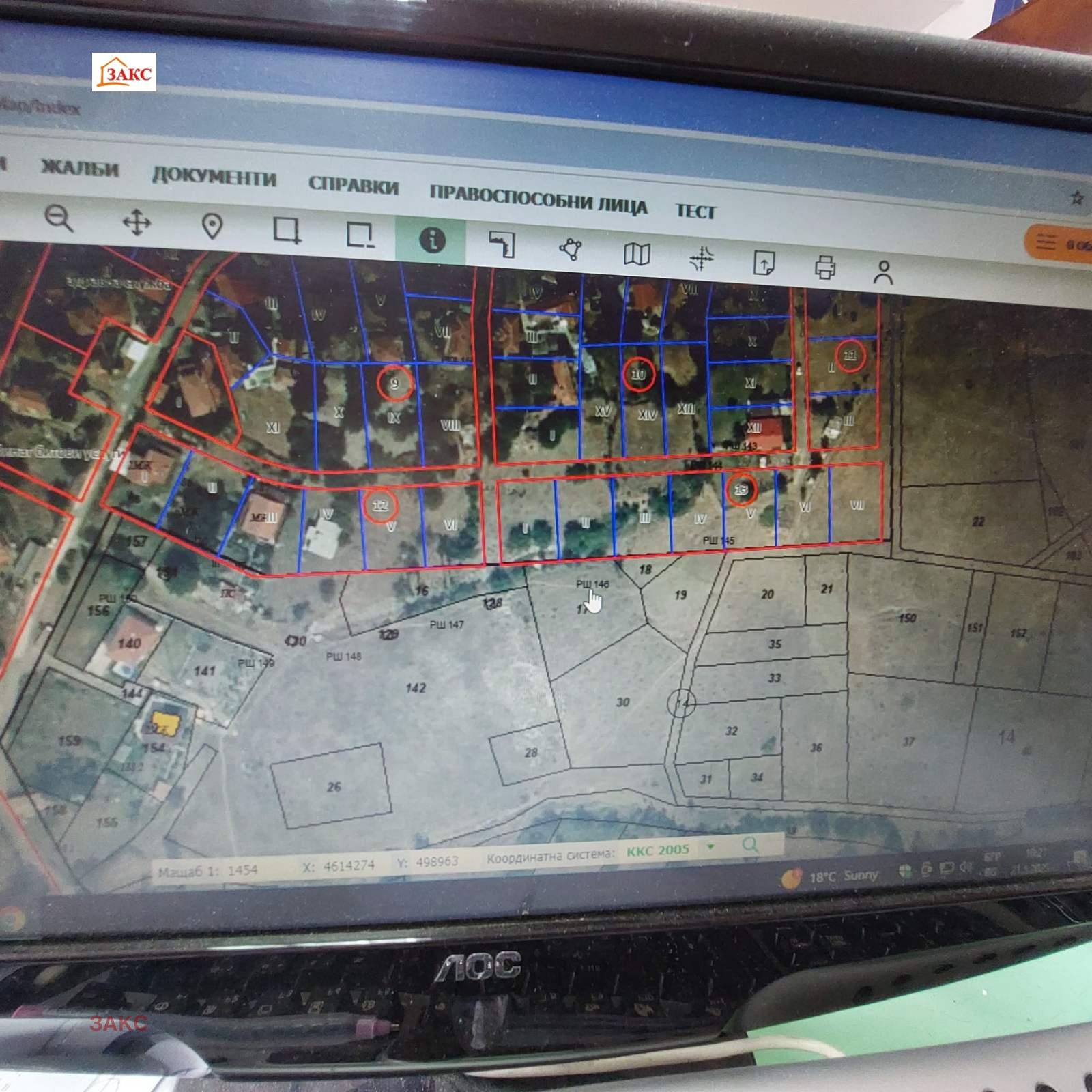This screenshot has height=1092, width=1092.
Task: Open the ЖАЛБИ menu
Action: click(80, 168)
